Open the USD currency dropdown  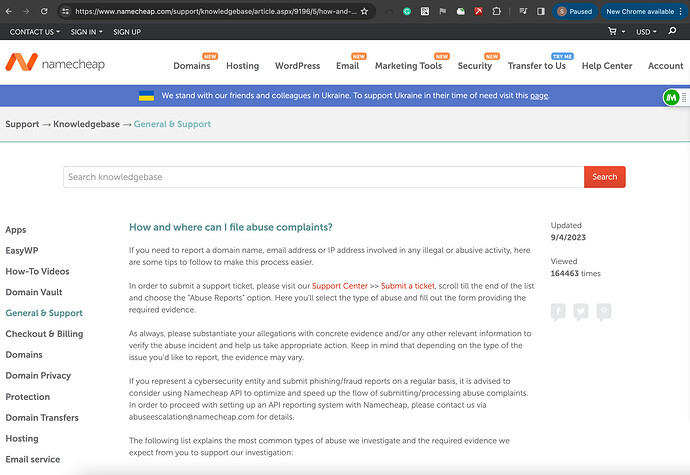(646, 32)
